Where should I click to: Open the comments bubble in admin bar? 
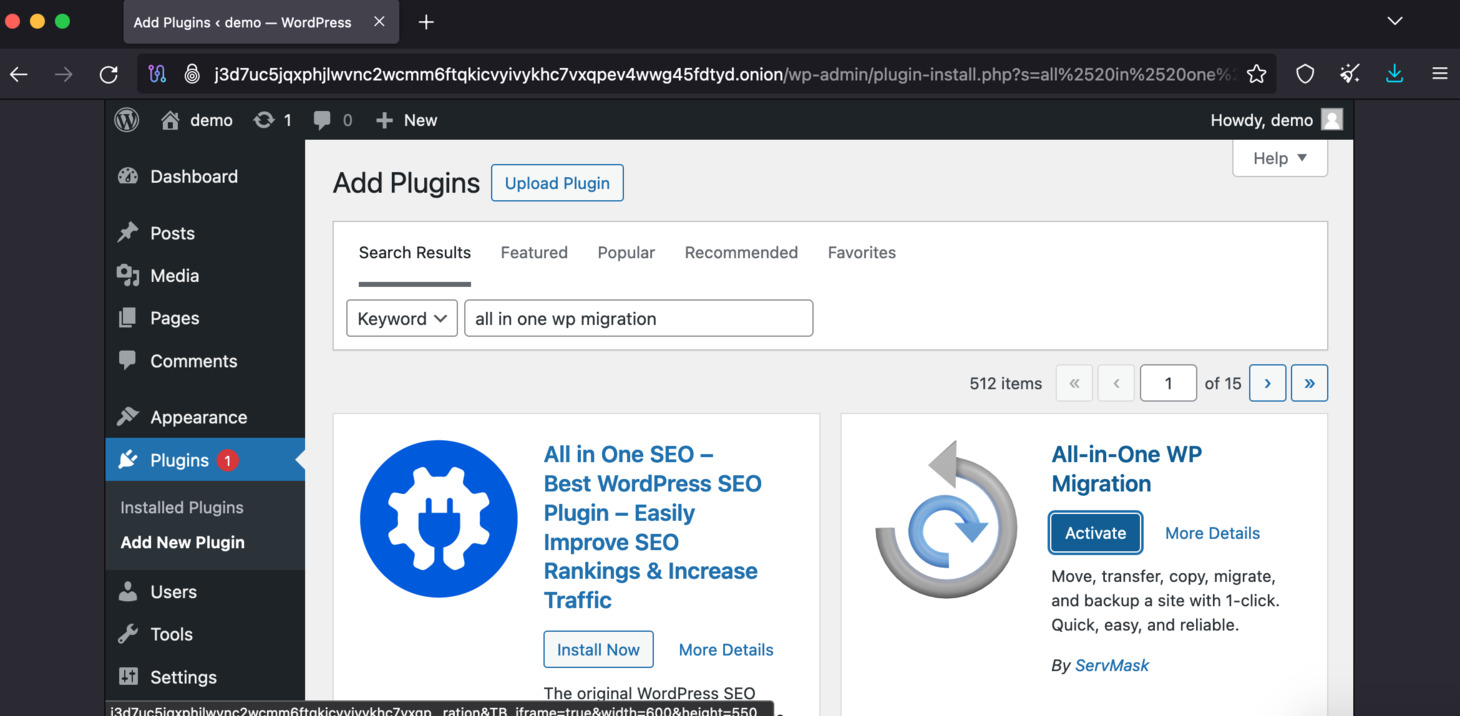point(322,120)
